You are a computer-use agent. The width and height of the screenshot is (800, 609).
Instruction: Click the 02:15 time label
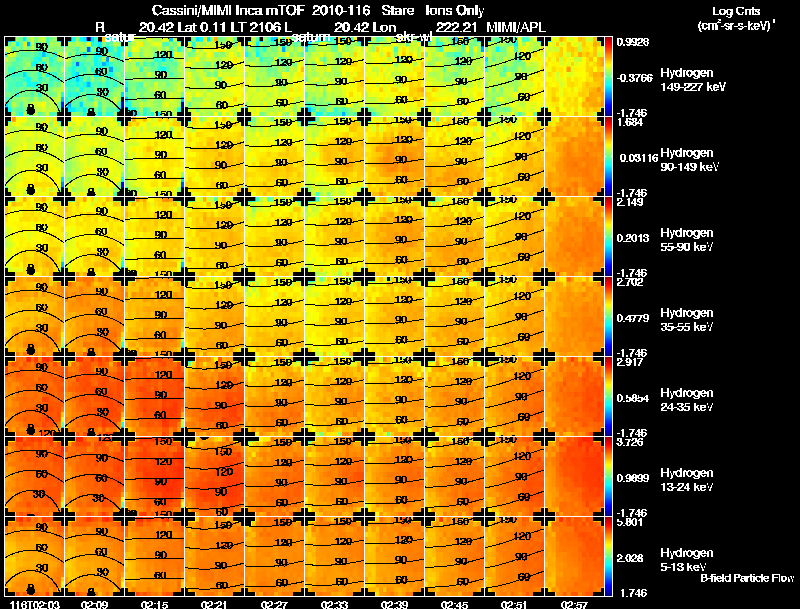click(155, 604)
